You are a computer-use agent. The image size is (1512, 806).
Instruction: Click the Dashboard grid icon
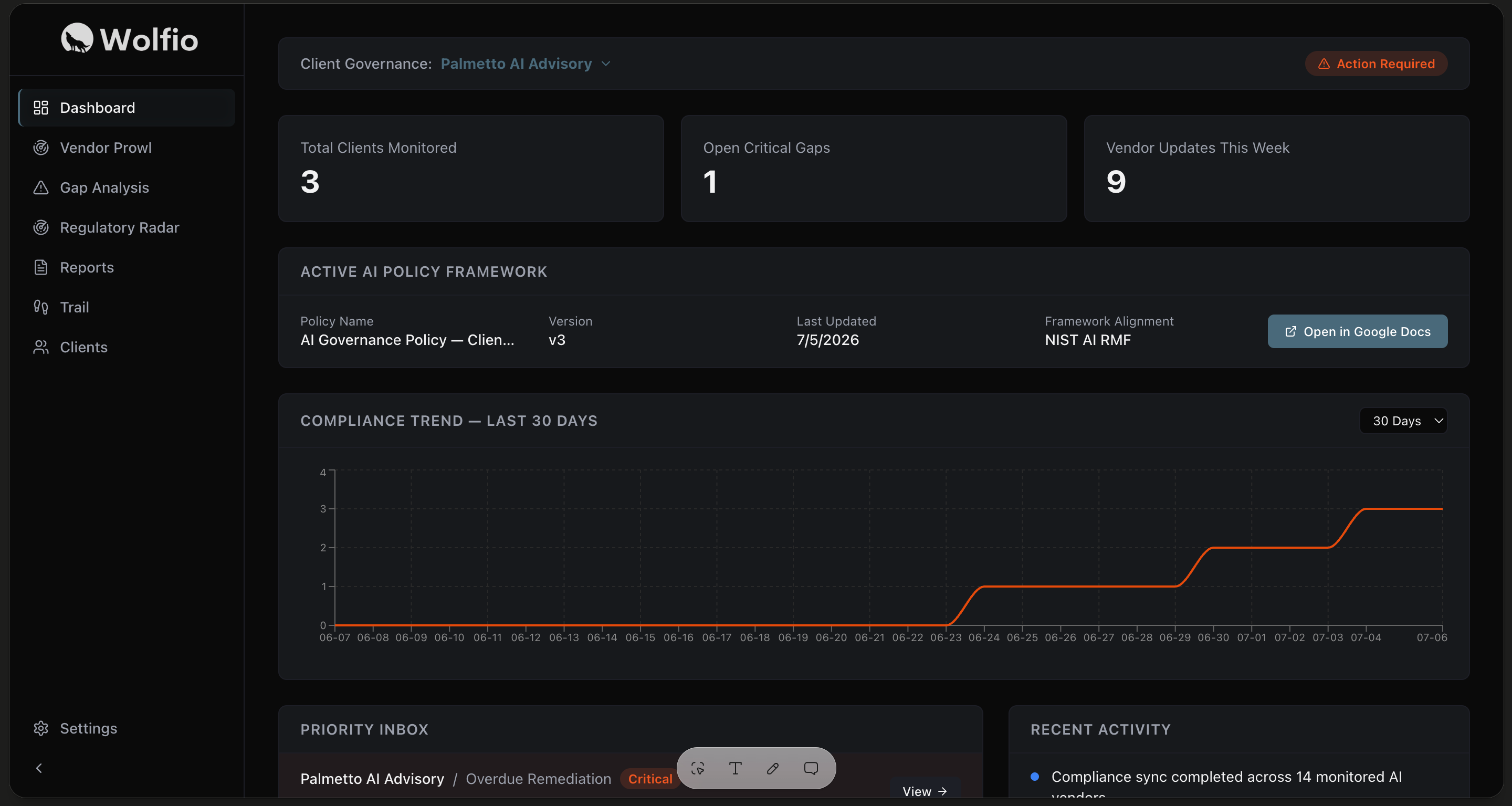(40, 108)
